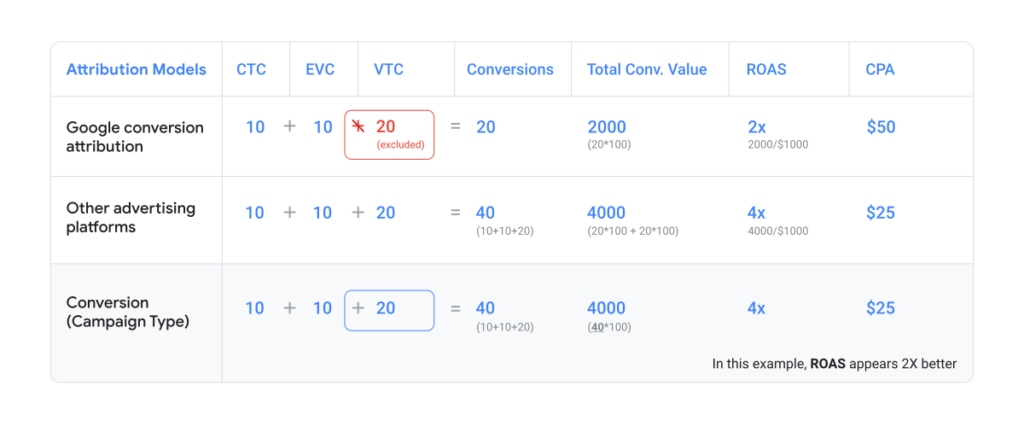Screen dimensions: 1024x427
Task: Click the 2x ROAS value for Google
Action: coord(757,127)
